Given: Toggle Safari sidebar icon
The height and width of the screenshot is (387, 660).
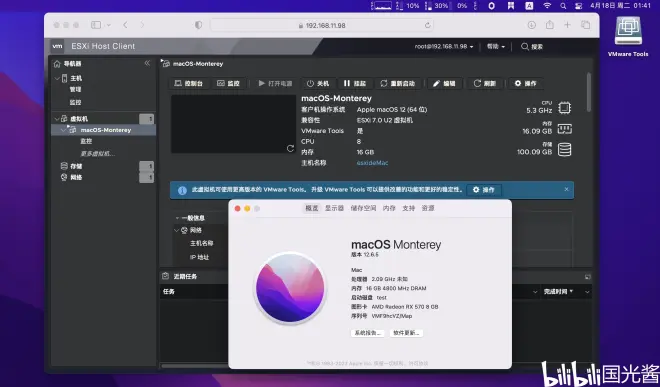Looking at the screenshot, I should [x=96, y=25].
